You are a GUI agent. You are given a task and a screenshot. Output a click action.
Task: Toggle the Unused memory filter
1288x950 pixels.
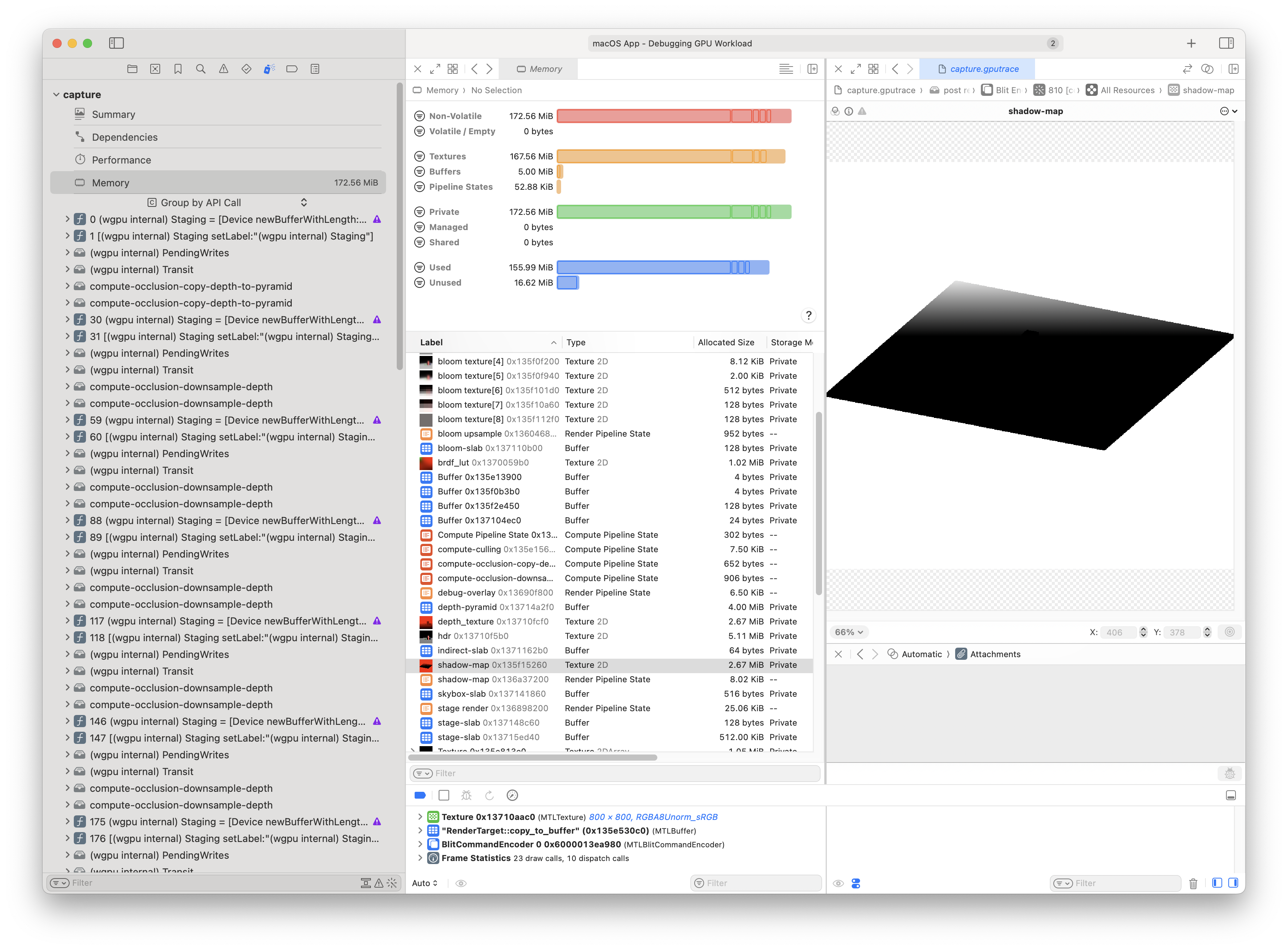(x=420, y=283)
